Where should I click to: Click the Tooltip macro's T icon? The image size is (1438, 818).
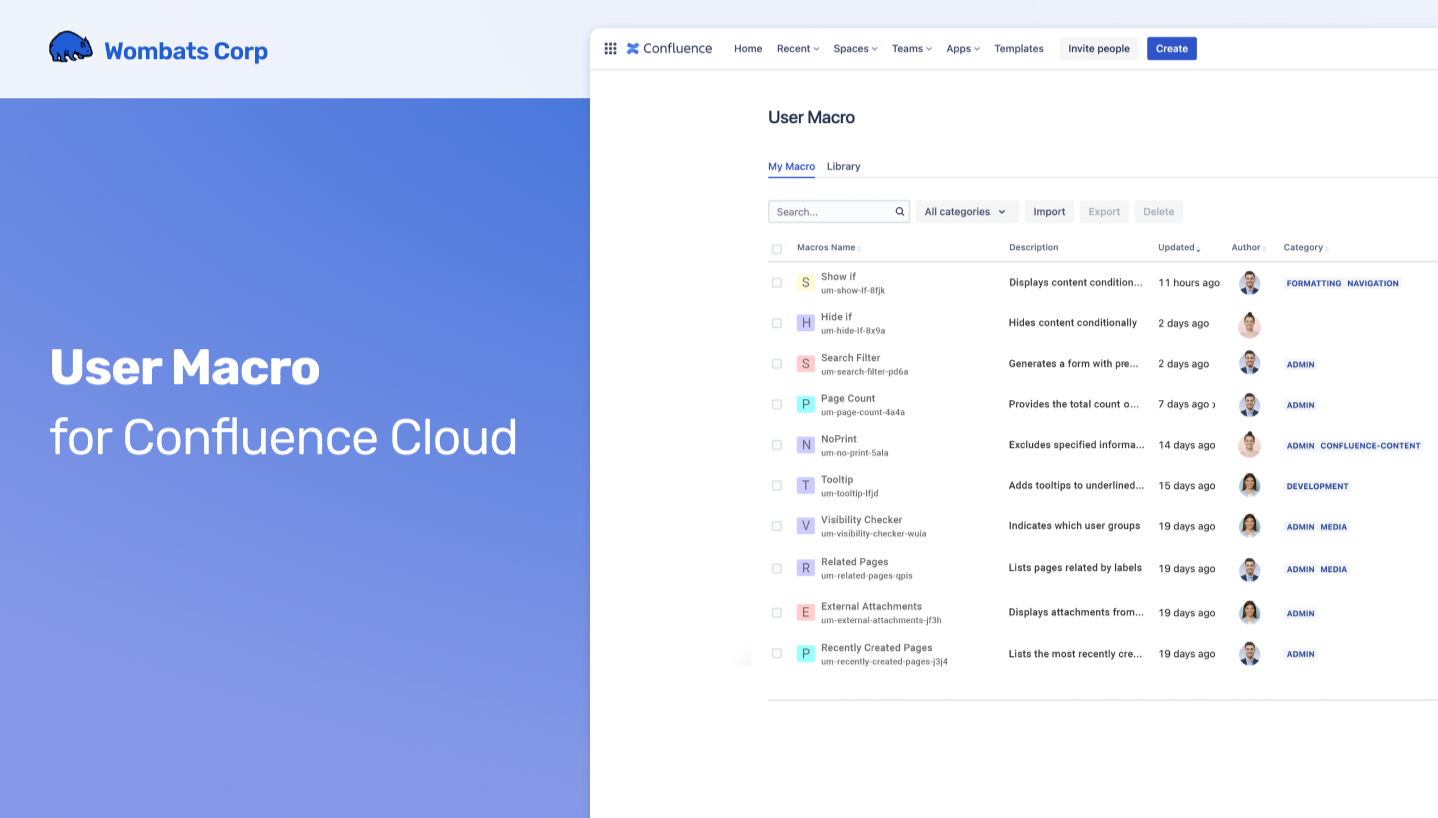(805, 485)
